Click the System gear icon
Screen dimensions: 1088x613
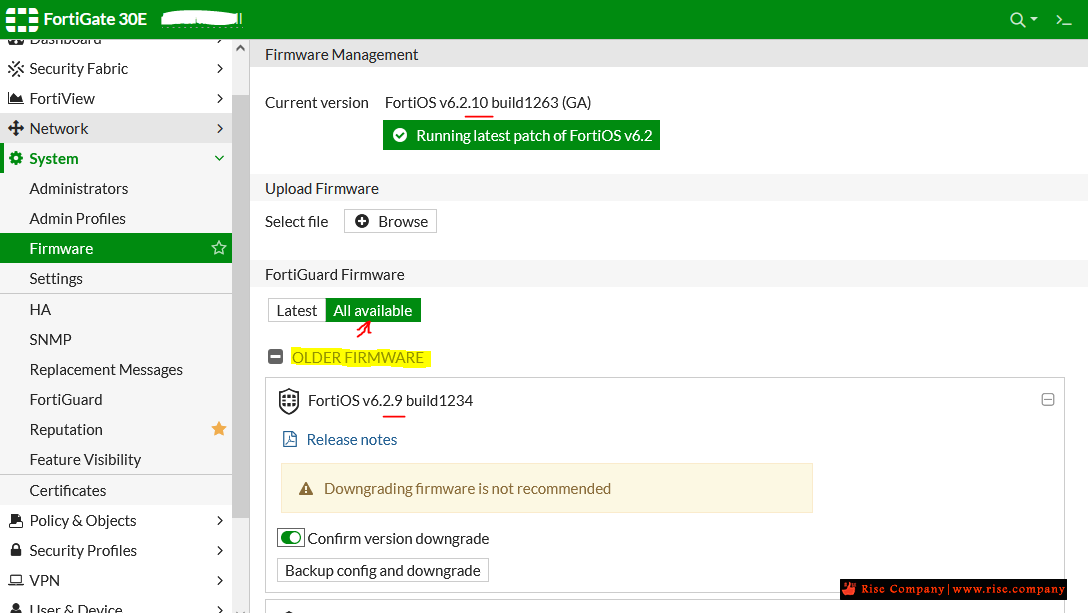point(16,158)
